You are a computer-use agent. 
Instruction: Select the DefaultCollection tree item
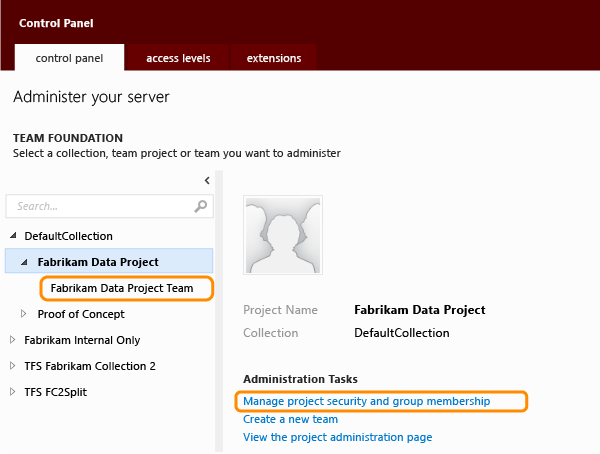(68, 236)
